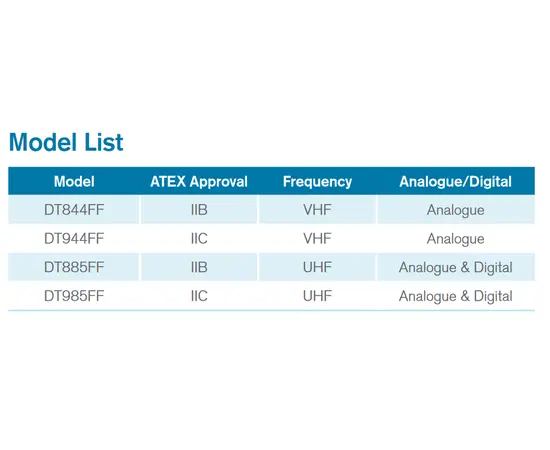Select UHF frequency in DT985FF row
The image size is (550, 450).
pos(317,296)
